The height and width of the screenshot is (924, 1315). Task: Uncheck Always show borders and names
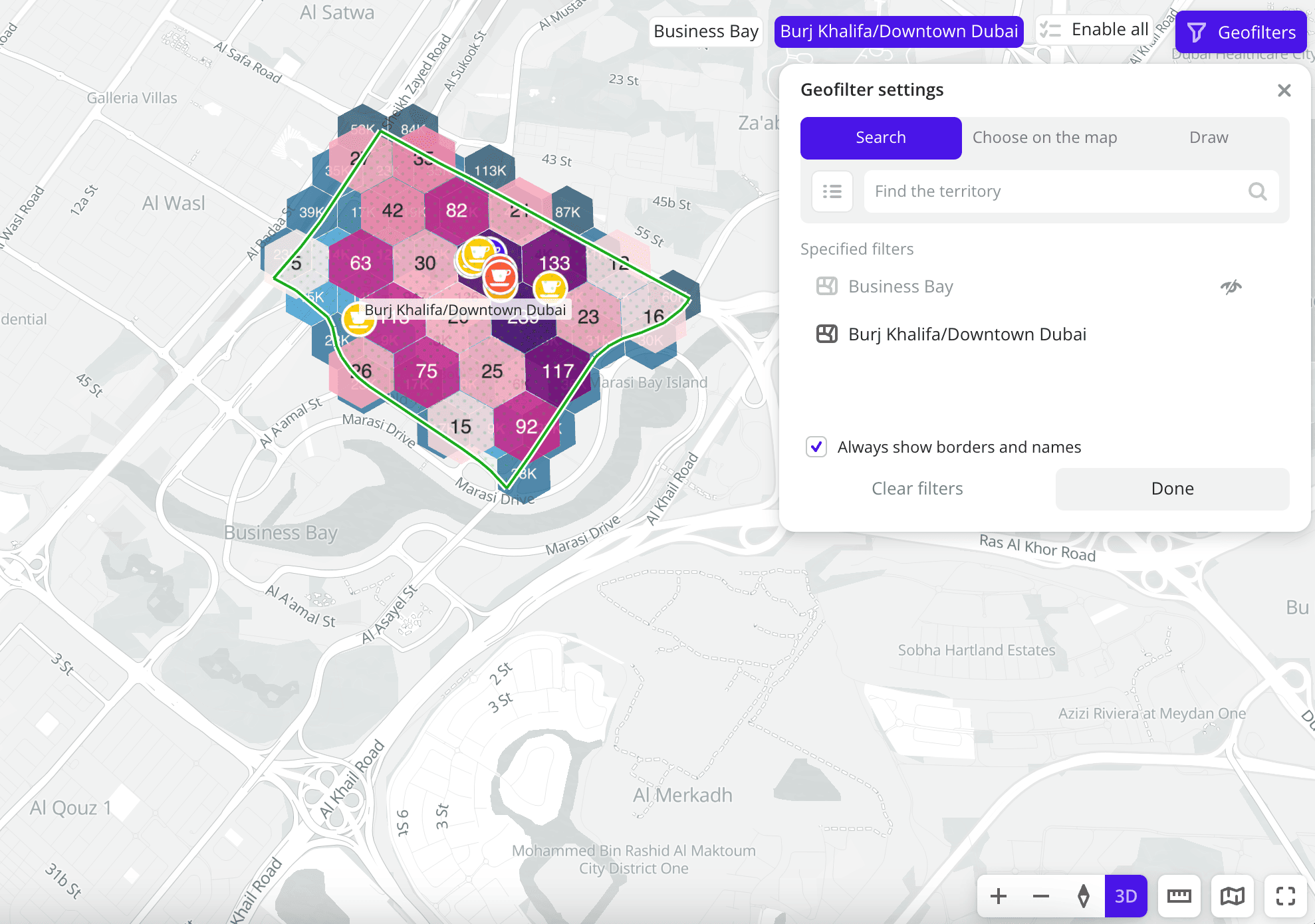click(816, 447)
